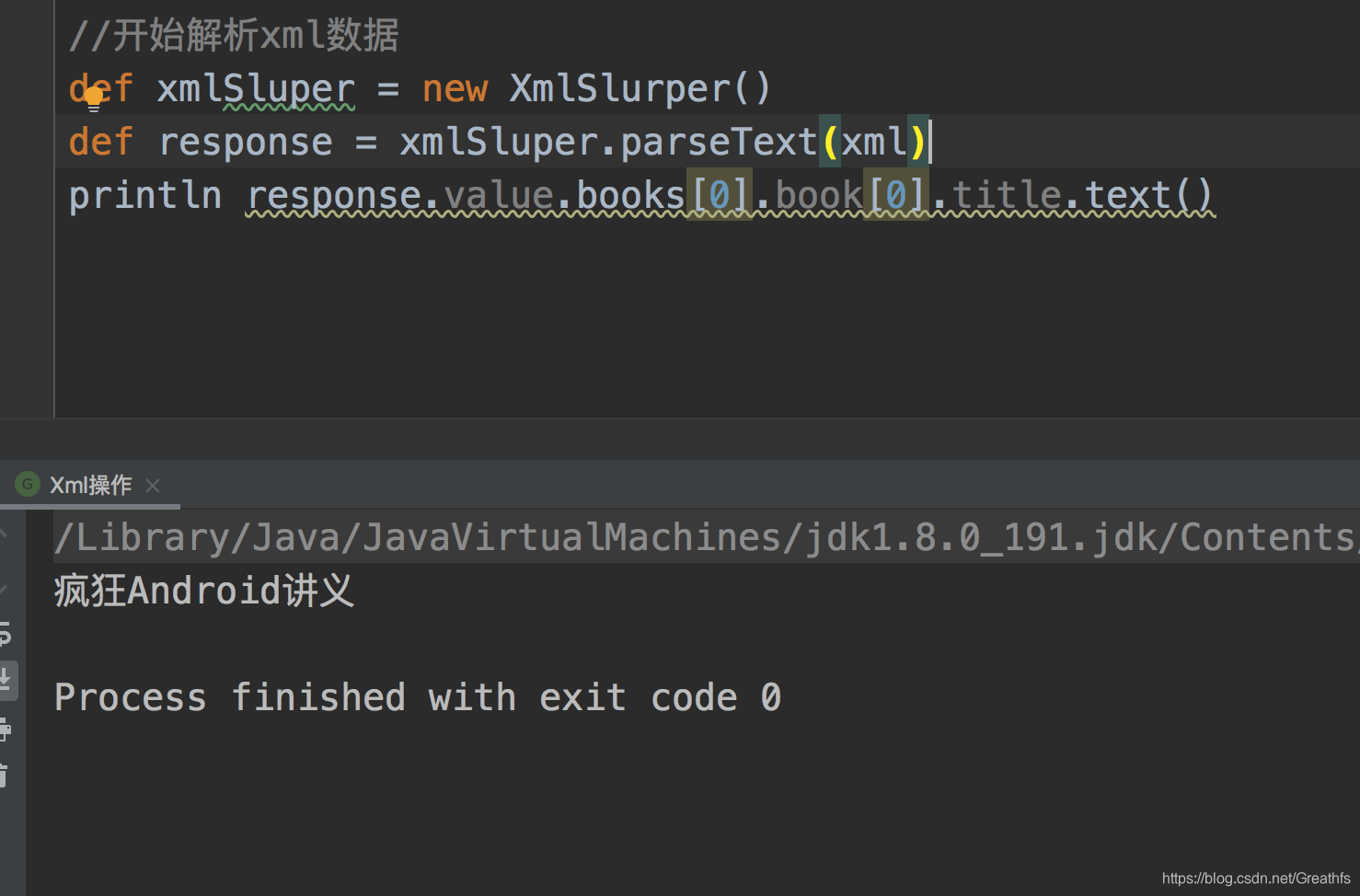The image size is (1360, 896).
Task: Click the xmlSluper variable declaration name
Action: click(256, 89)
